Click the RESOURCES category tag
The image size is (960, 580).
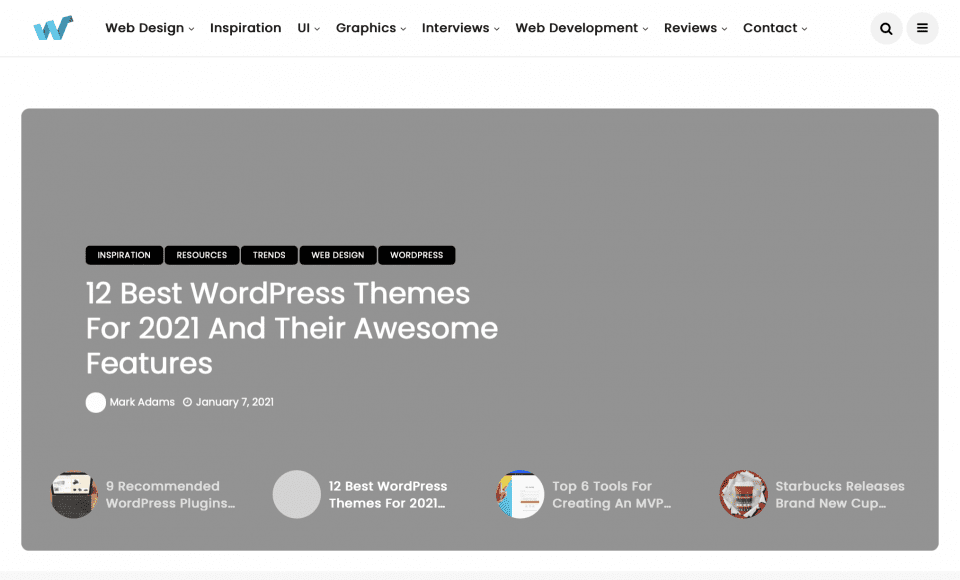pyautogui.click(x=201, y=255)
